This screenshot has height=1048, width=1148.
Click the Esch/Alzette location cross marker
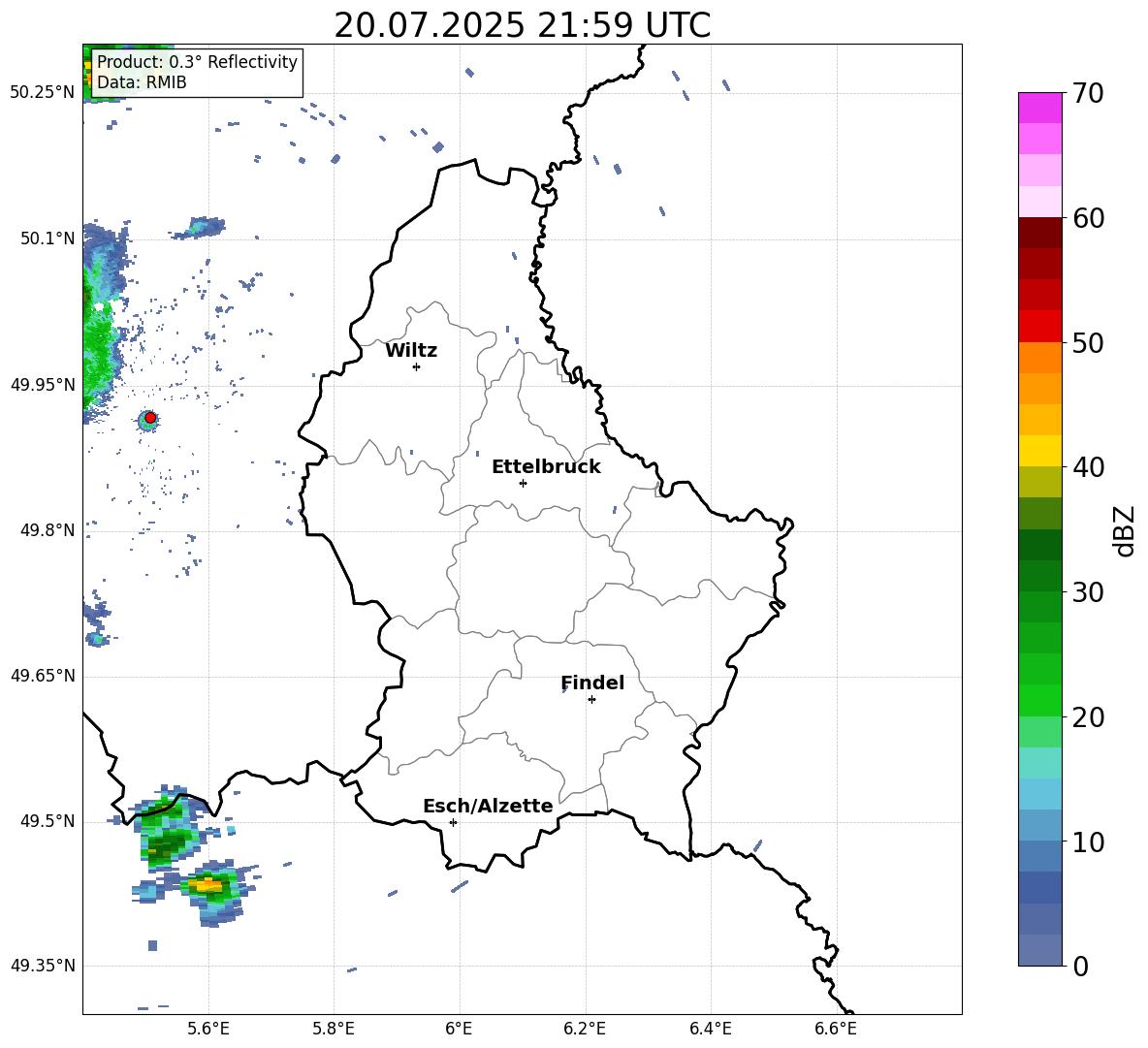pos(453,822)
